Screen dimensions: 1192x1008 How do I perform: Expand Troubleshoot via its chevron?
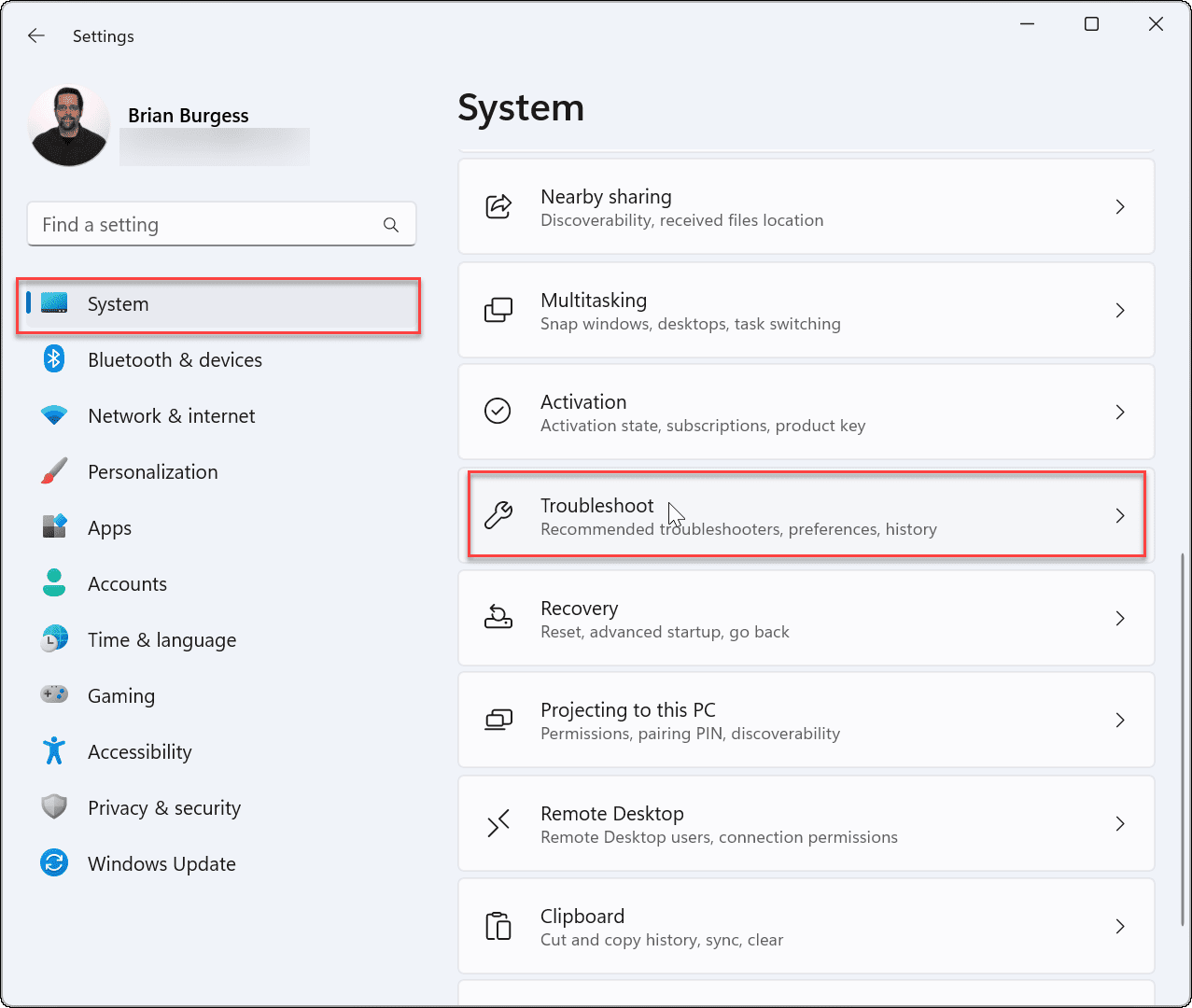coord(1120,515)
